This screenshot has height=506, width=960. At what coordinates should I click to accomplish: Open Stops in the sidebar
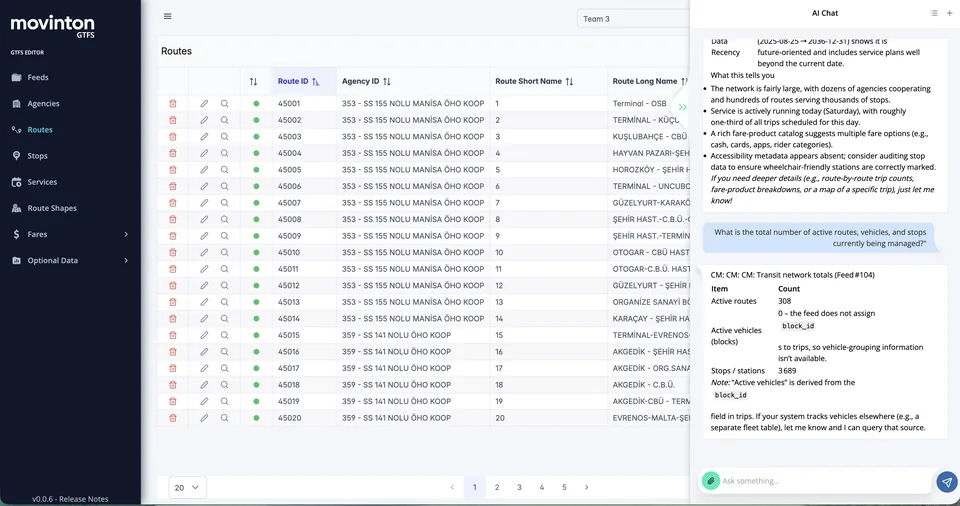[37, 156]
